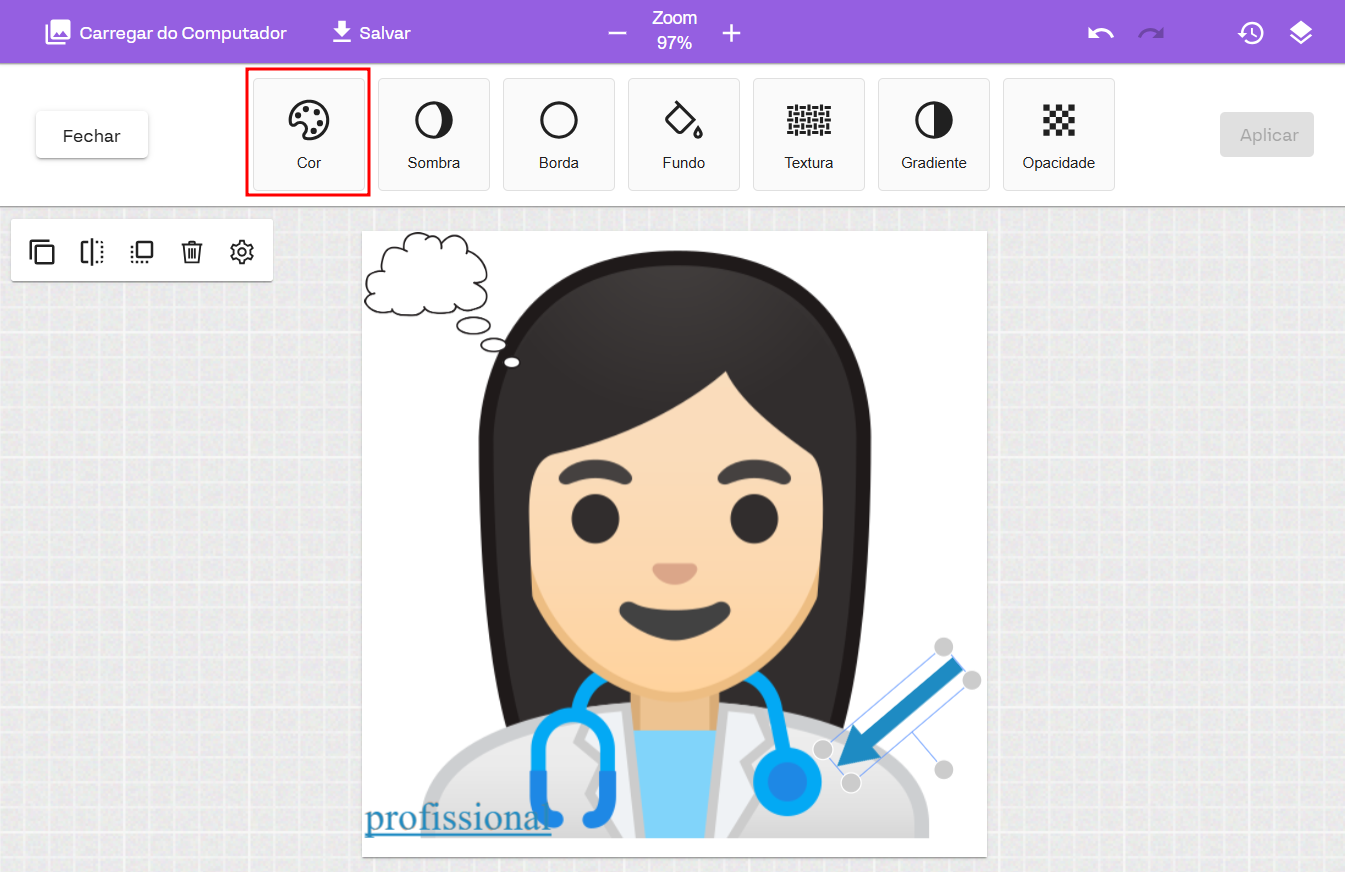Choose the Fundo paint bucket tool
This screenshot has height=872, width=1345.
(683, 134)
